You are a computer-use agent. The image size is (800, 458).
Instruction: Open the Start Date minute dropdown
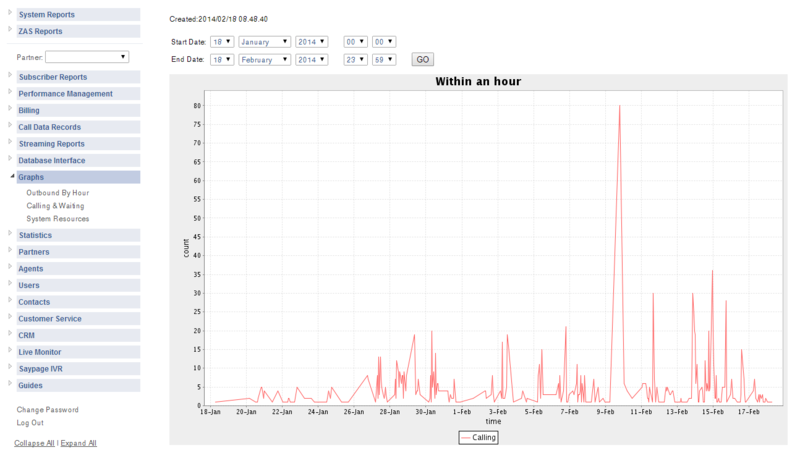(384, 42)
